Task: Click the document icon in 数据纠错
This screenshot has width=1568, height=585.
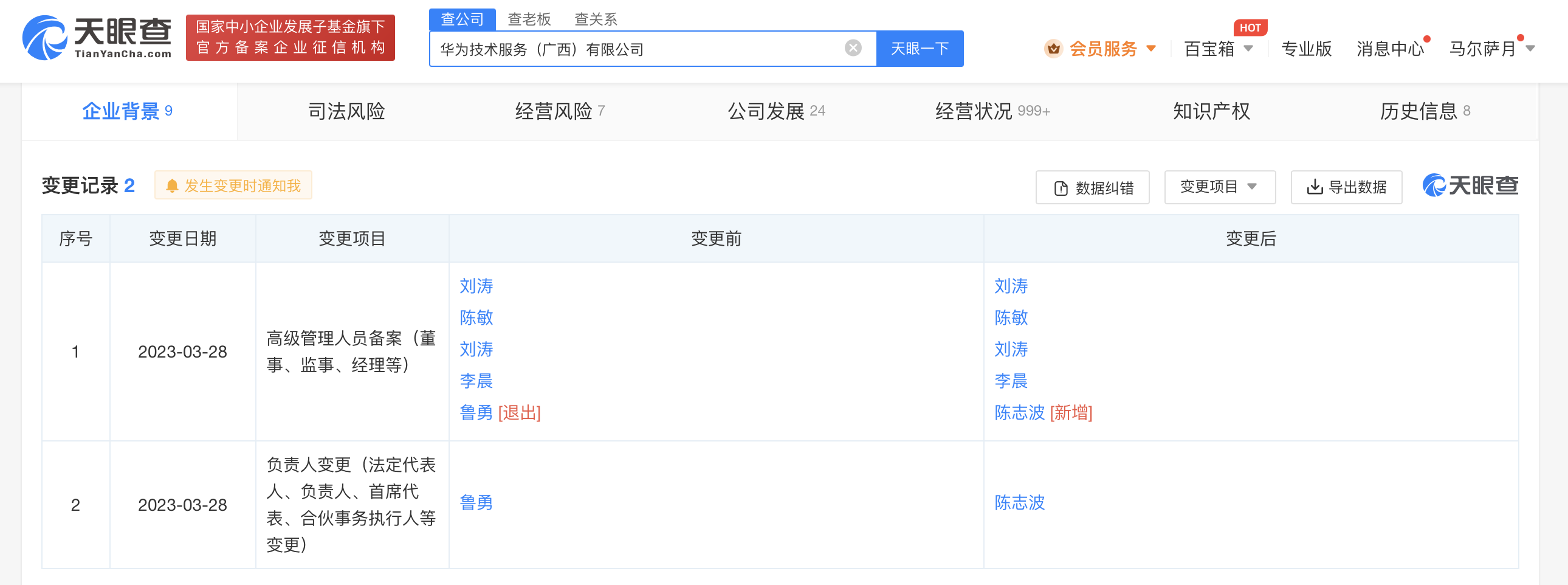Action: 1061,188
